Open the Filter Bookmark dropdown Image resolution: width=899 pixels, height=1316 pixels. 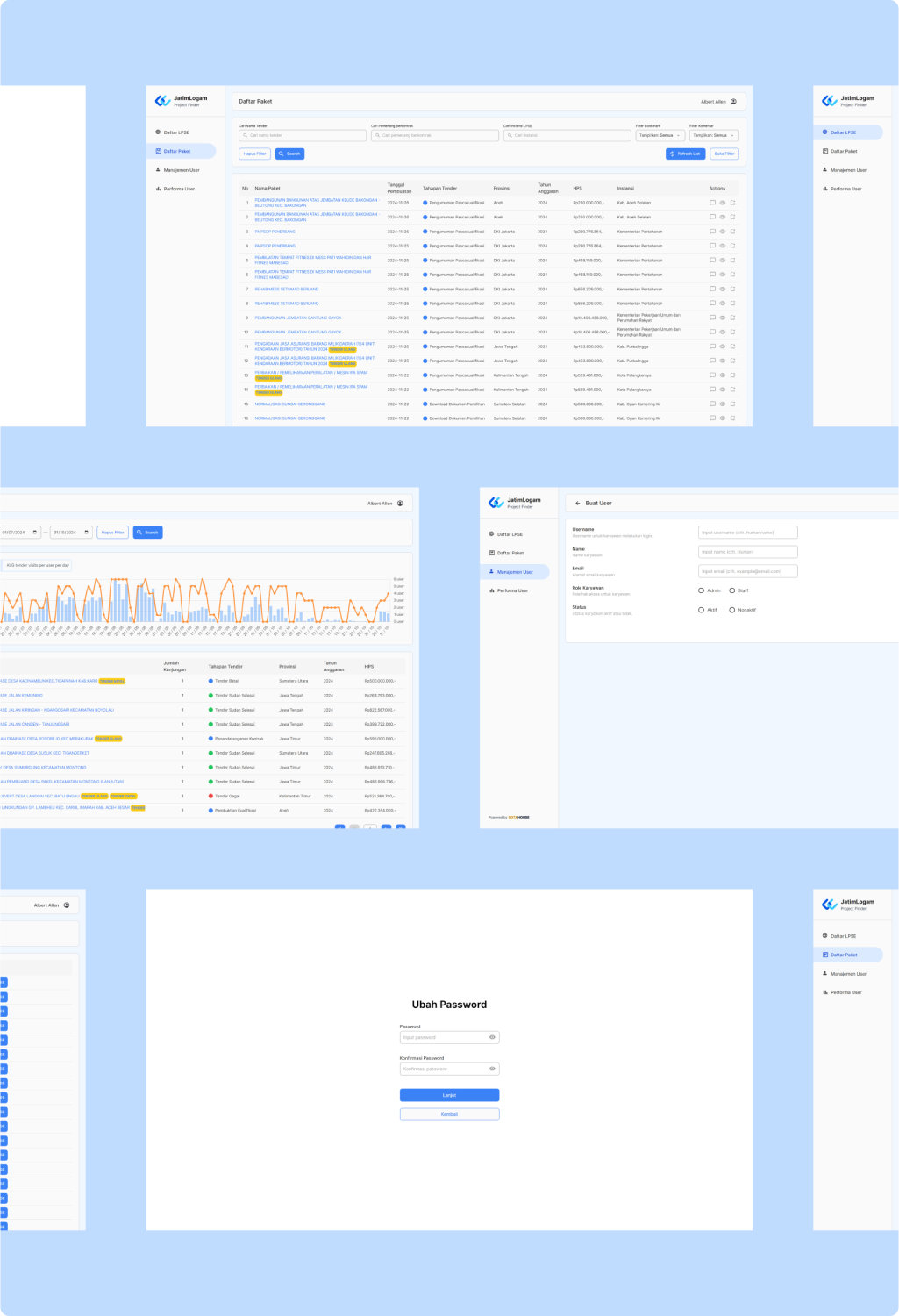pyautogui.click(x=660, y=136)
